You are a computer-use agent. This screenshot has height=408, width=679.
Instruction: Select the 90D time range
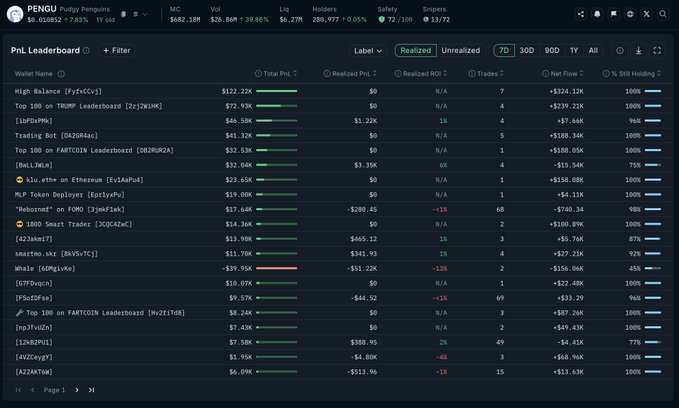point(552,51)
